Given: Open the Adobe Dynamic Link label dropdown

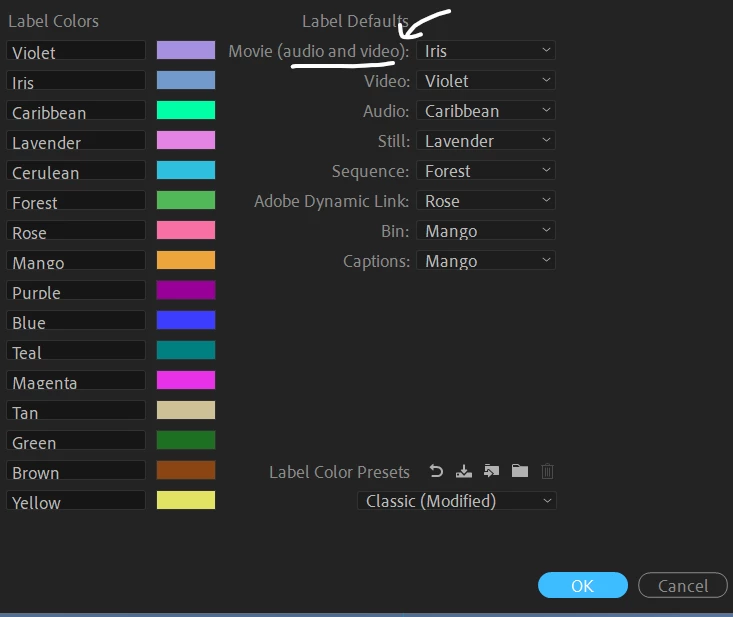Looking at the screenshot, I should pyautogui.click(x=486, y=201).
